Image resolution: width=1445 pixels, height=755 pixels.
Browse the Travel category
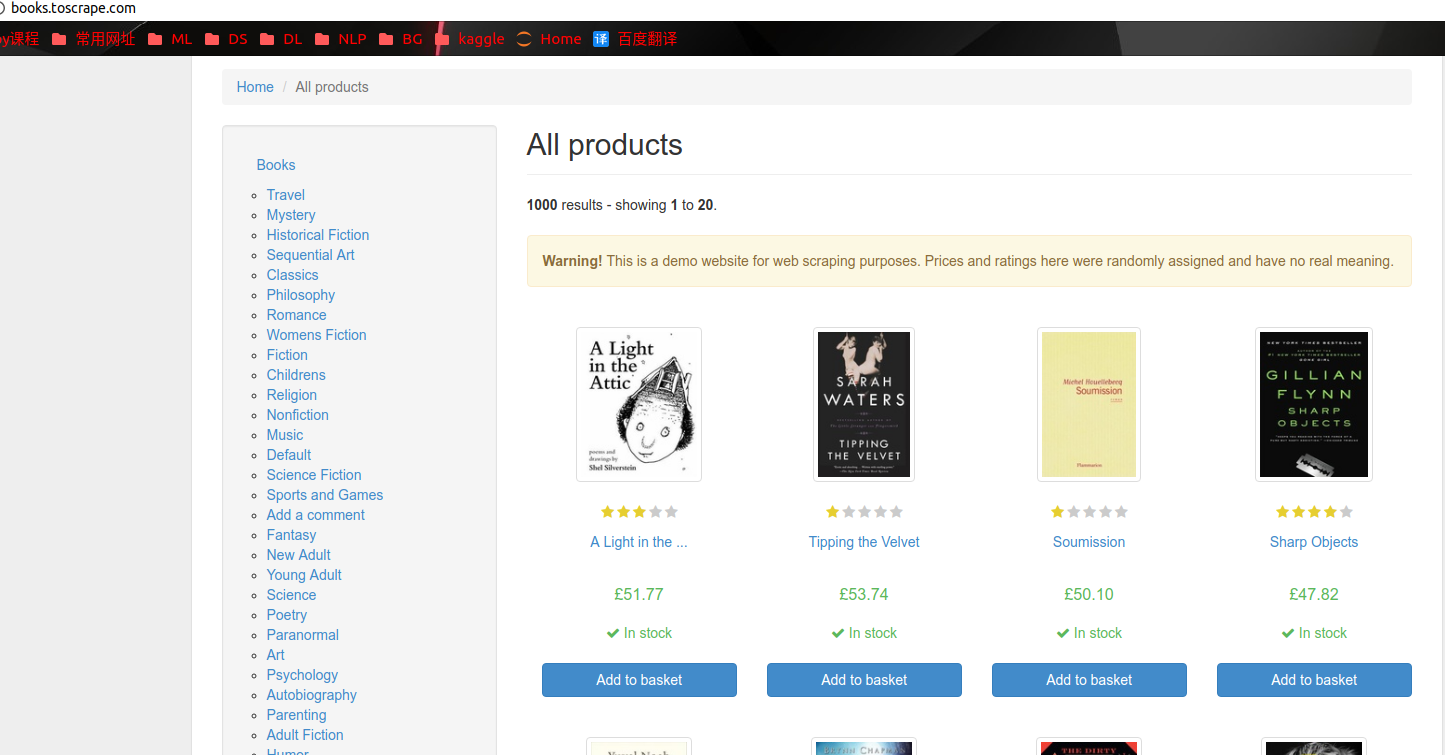(x=285, y=195)
